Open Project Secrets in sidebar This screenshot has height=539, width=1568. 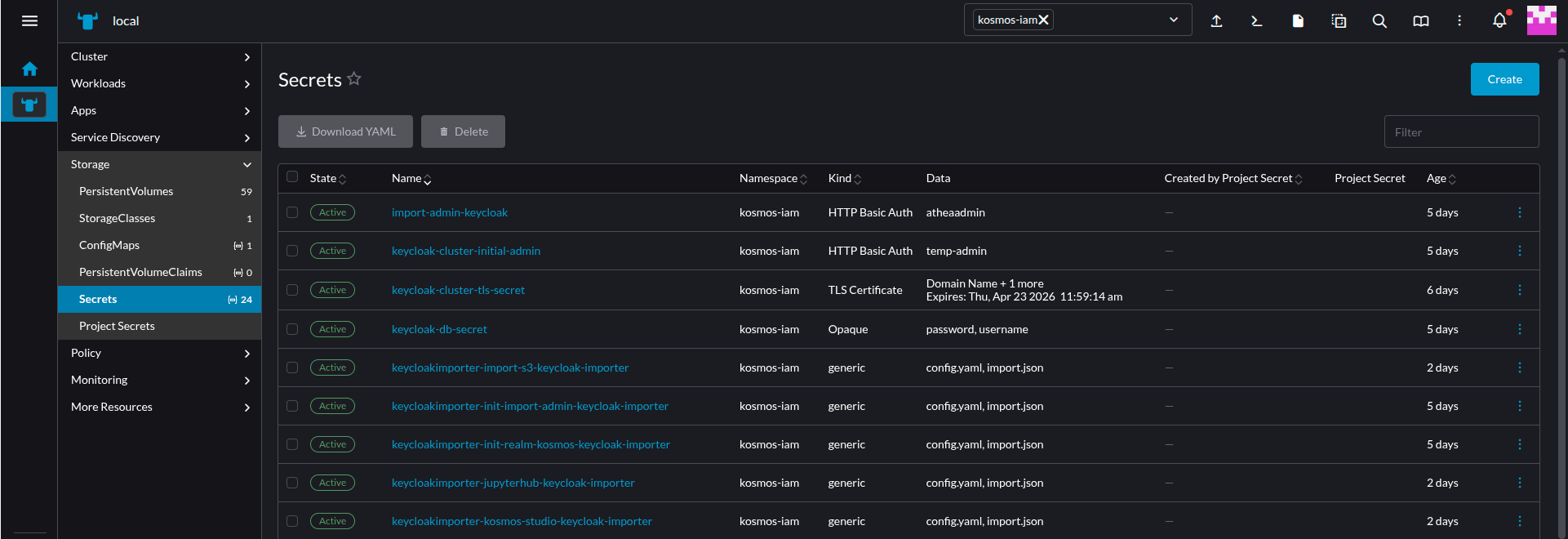coord(117,326)
